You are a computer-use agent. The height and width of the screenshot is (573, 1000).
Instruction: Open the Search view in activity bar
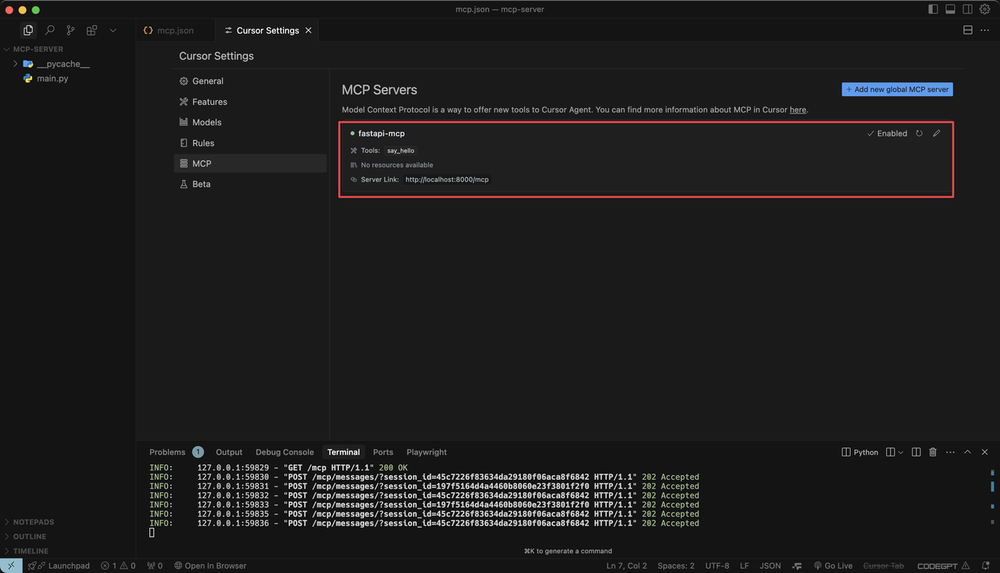(x=50, y=31)
